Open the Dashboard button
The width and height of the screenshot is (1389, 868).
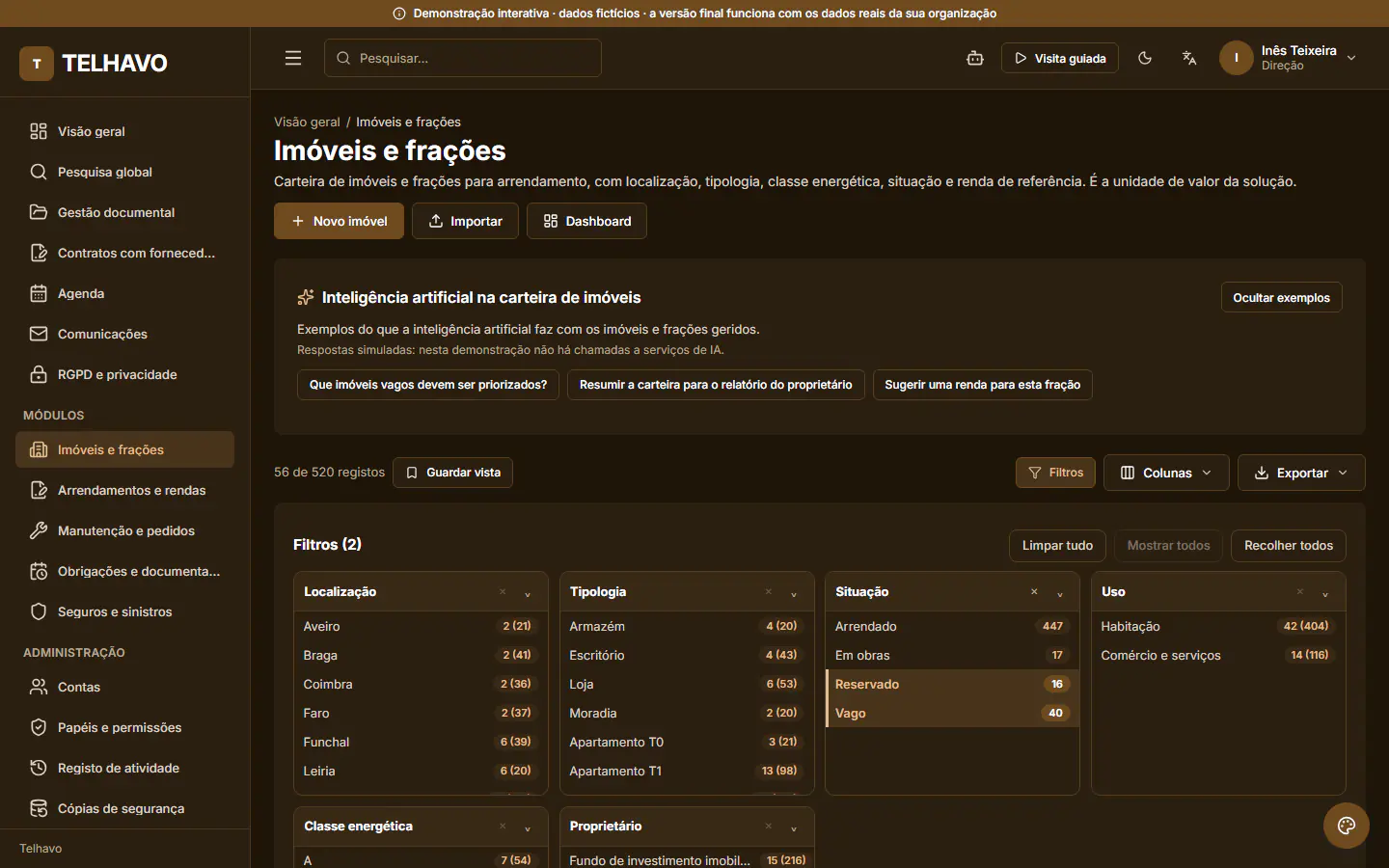pyautogui.click(x=586, y=221)
